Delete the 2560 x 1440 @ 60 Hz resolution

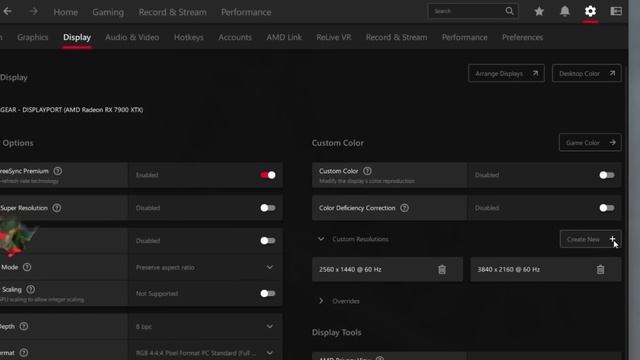pos(442,269)
